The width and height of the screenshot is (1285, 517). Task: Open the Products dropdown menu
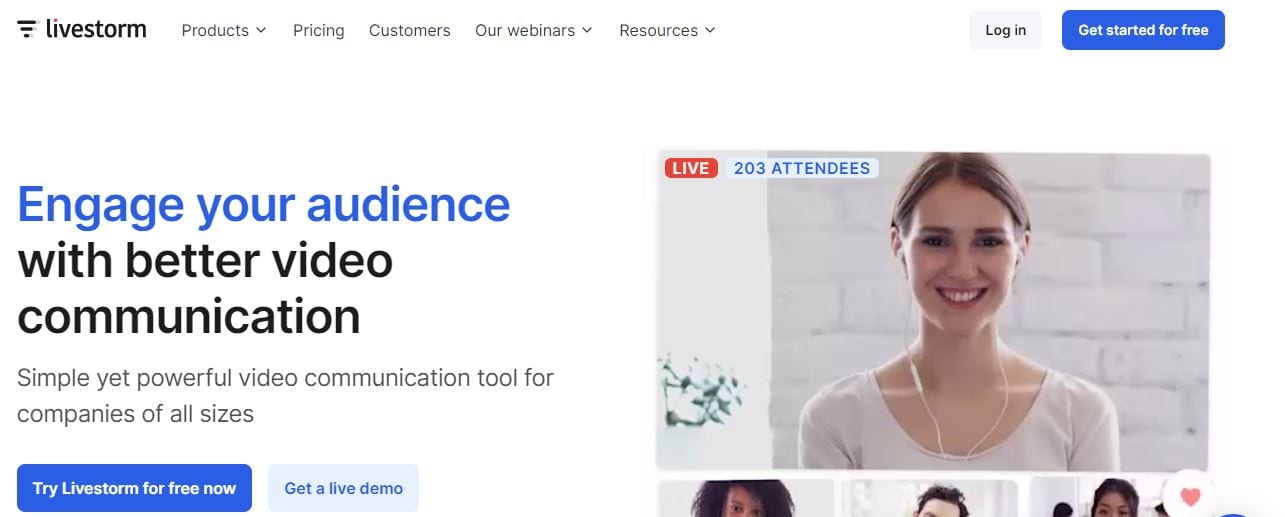coord(224,30)
